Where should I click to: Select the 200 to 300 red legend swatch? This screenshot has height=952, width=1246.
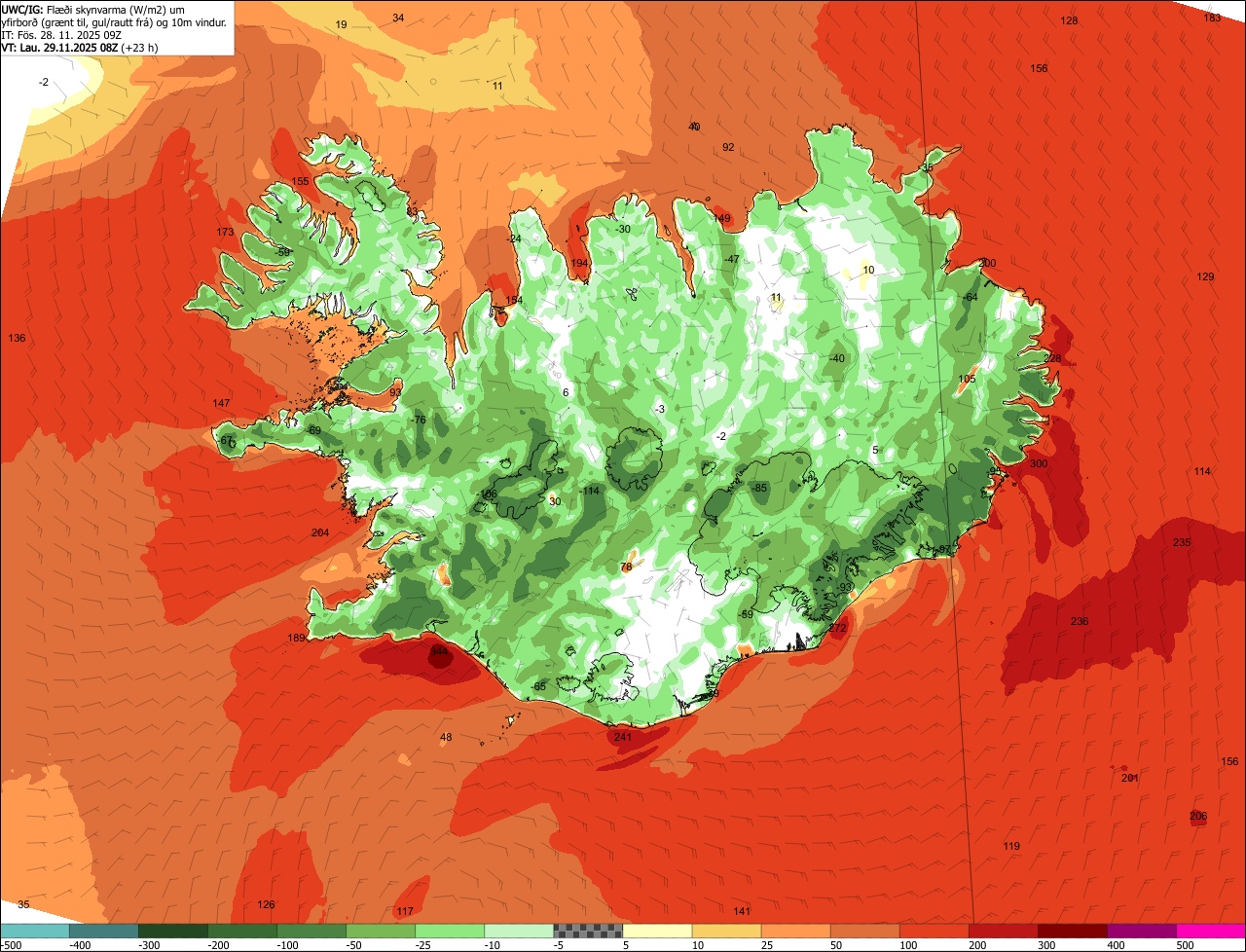1003,931
